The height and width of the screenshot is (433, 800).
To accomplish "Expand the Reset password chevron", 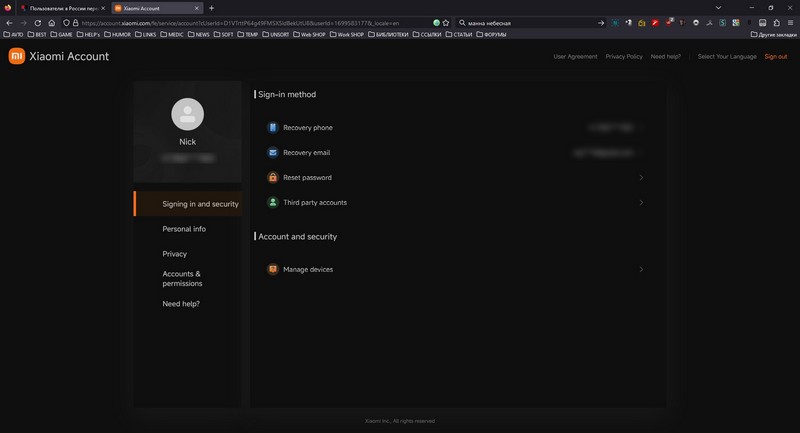I will pos(641,177).
